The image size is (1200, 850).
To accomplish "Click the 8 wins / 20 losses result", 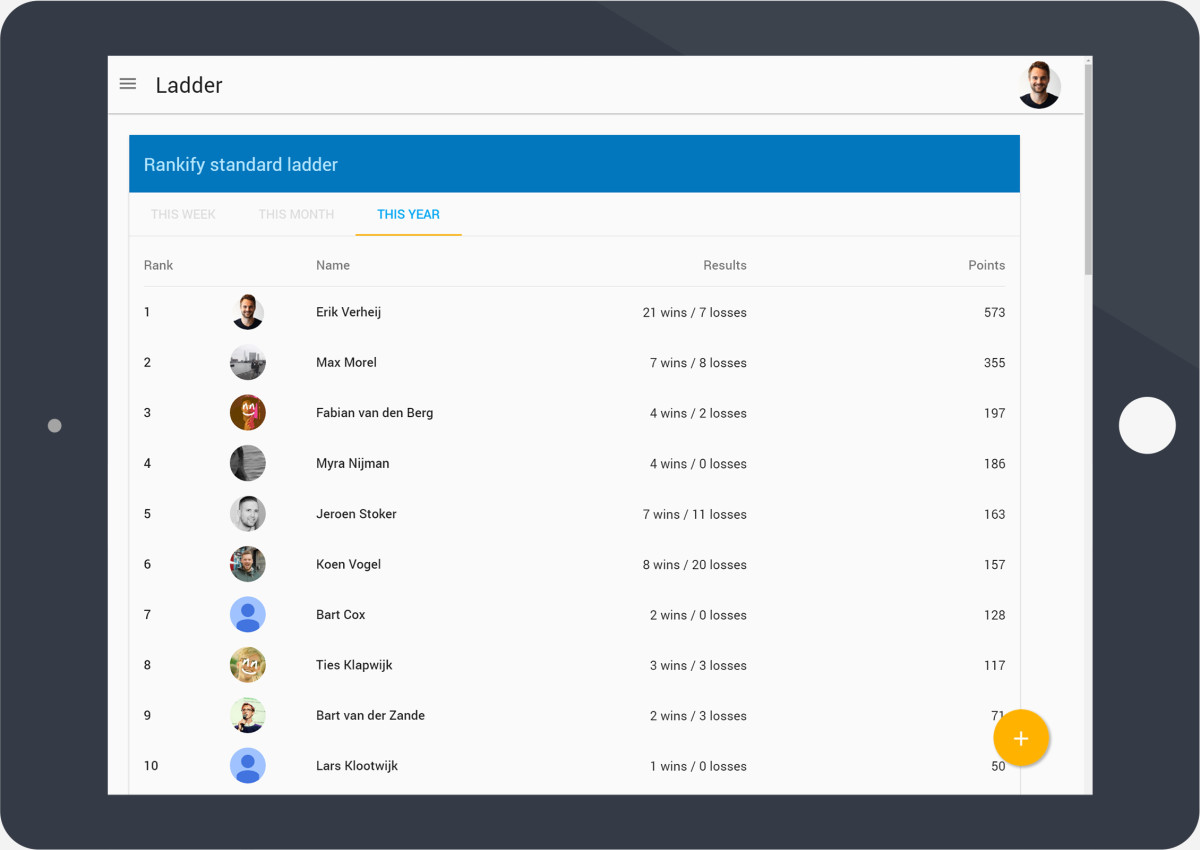I will point(695,565).
